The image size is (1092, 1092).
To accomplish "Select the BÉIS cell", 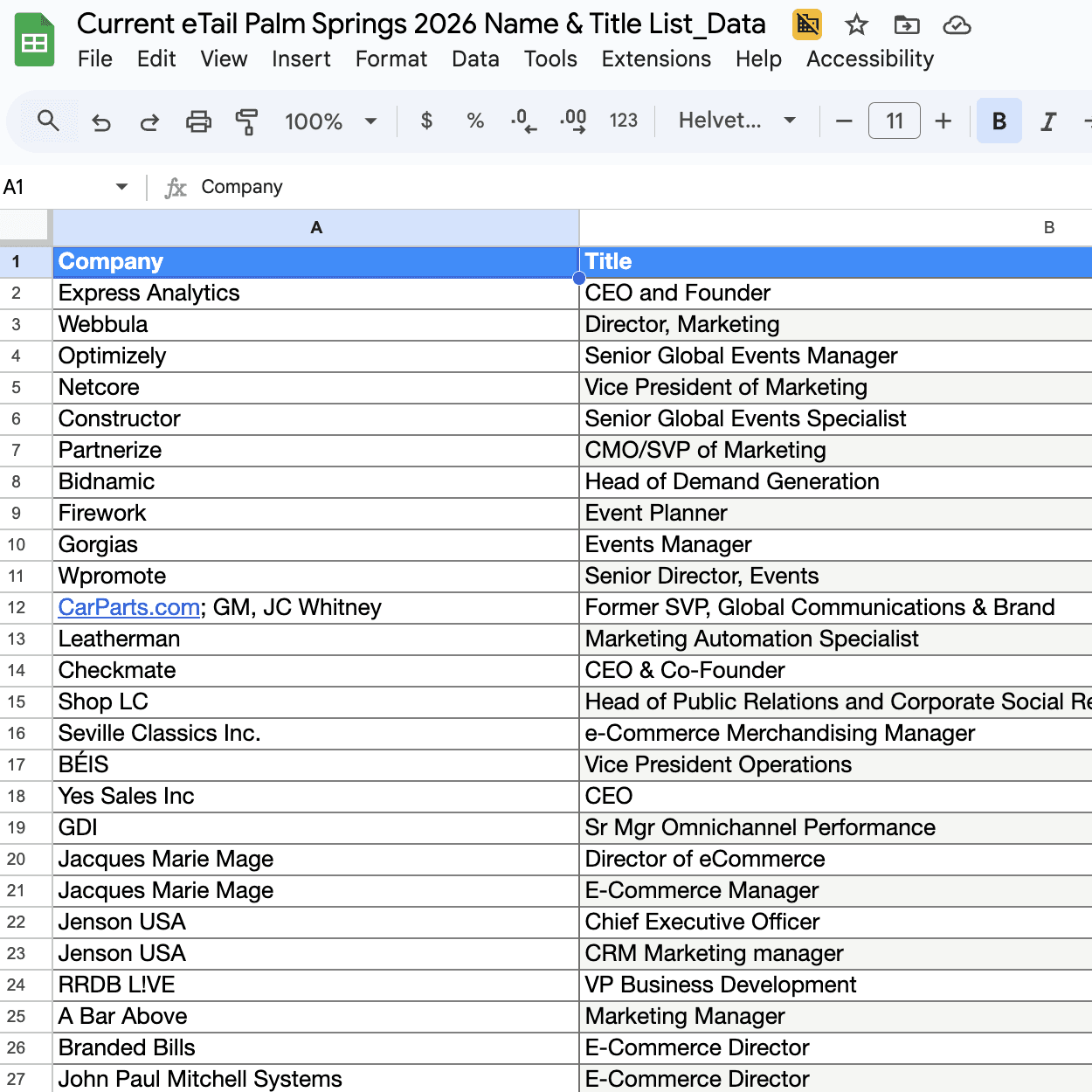I will pyautogui.click(x=316, y=765).
